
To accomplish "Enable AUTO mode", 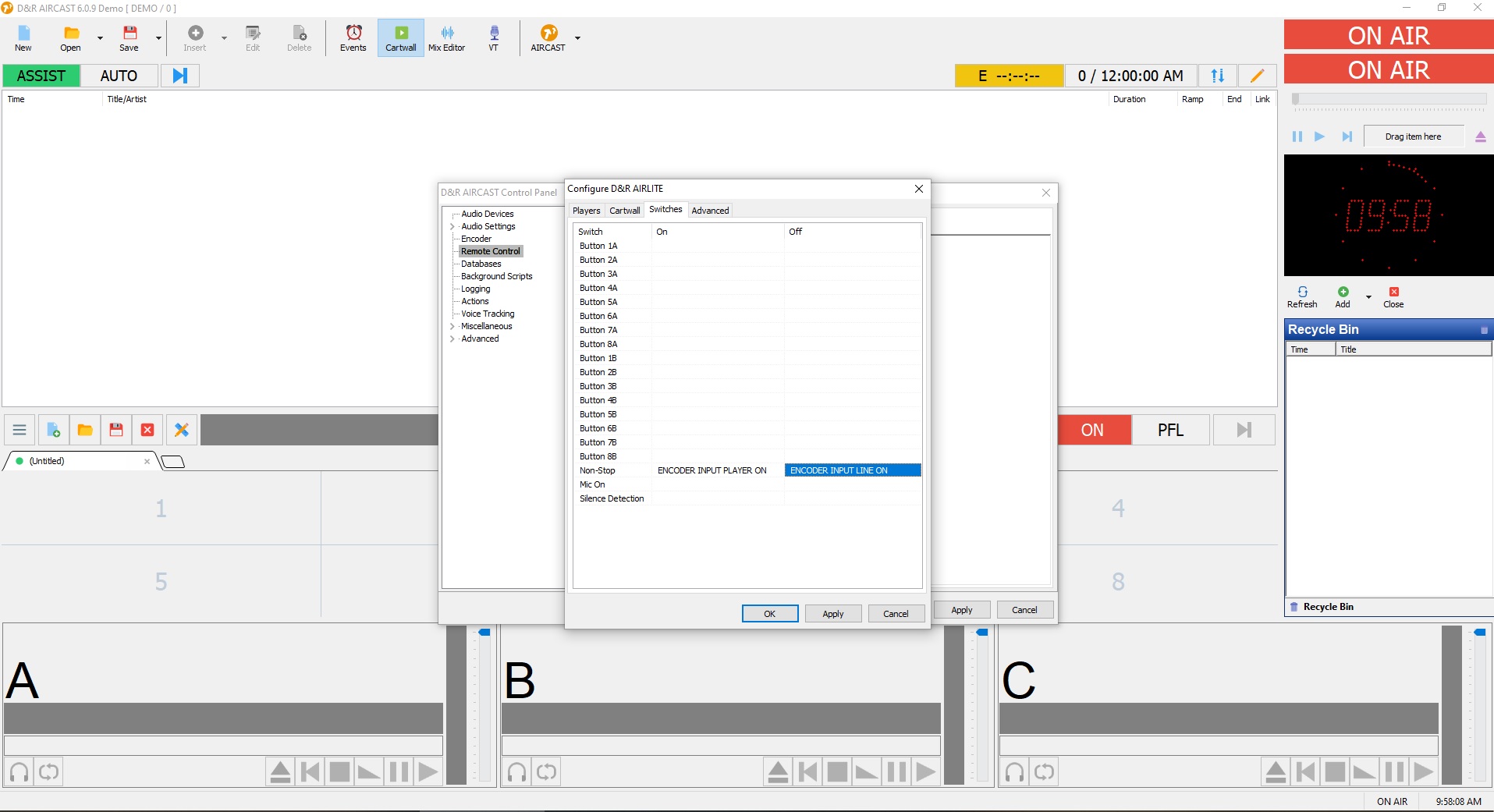I will (x=119, y=76).
